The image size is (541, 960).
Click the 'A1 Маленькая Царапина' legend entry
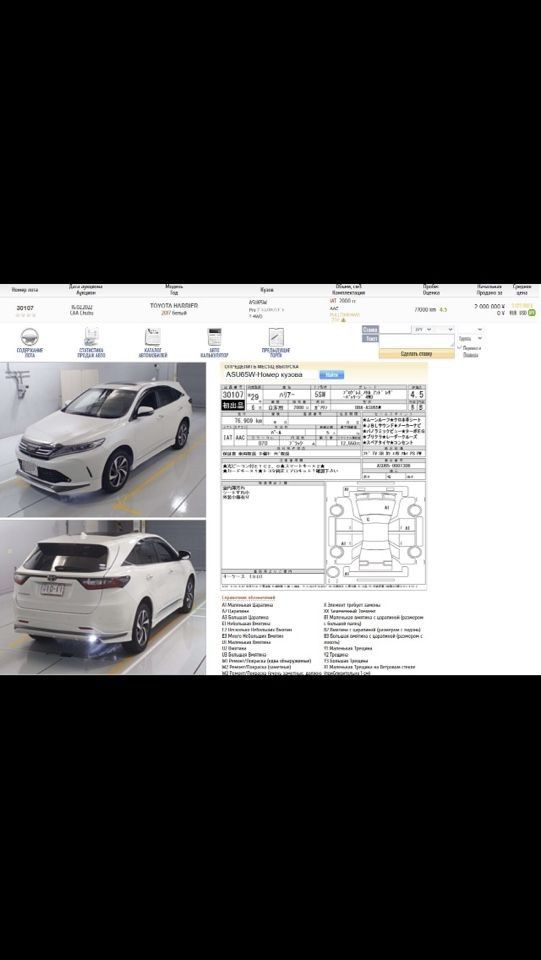[247, 605]
